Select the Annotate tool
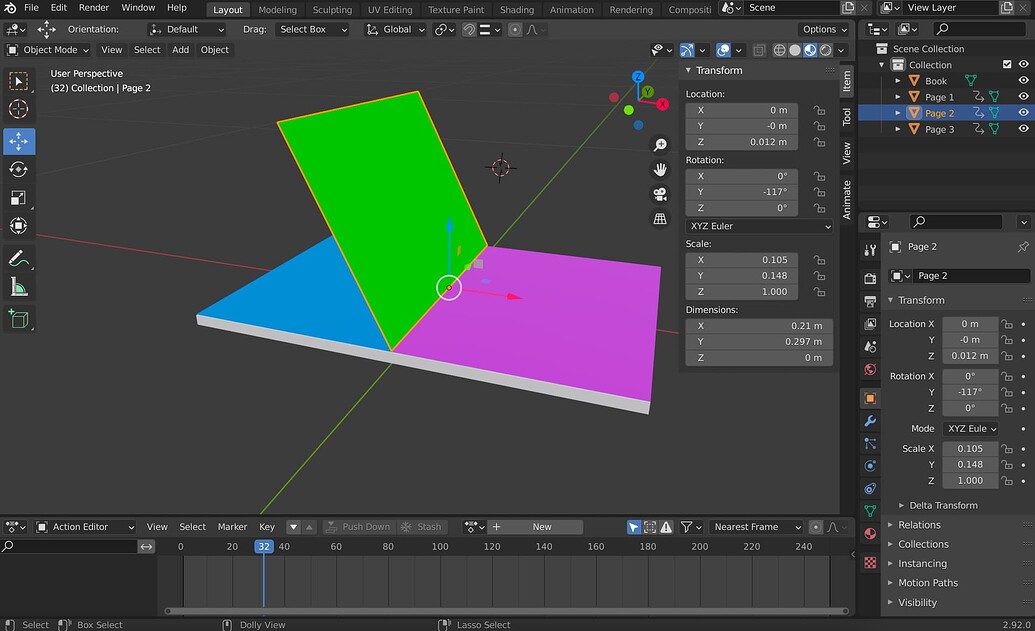This screenshot has height=631, width=1035. click(x=18, y=259)
